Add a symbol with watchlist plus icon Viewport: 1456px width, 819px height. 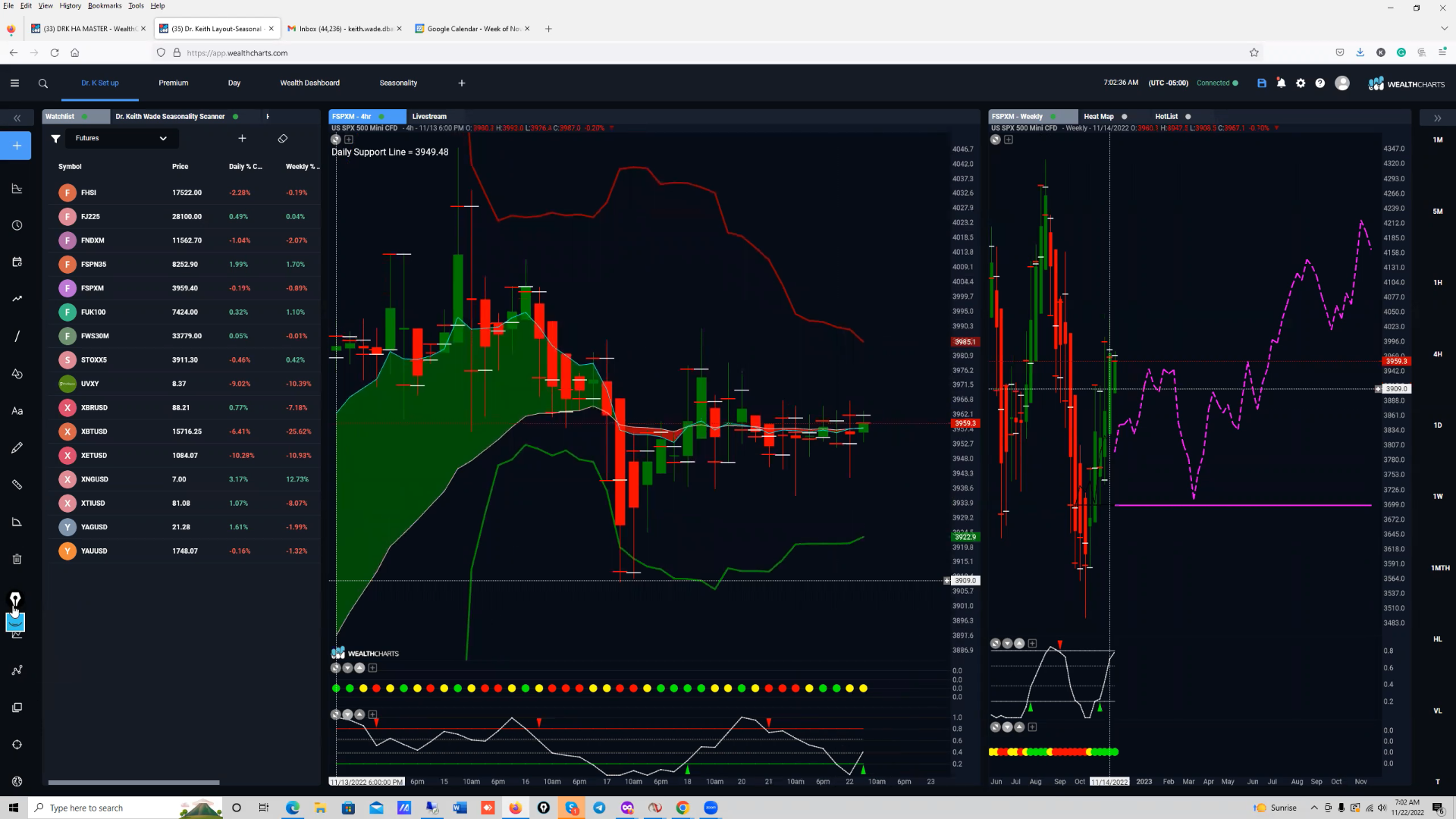[x=242, y=138]
